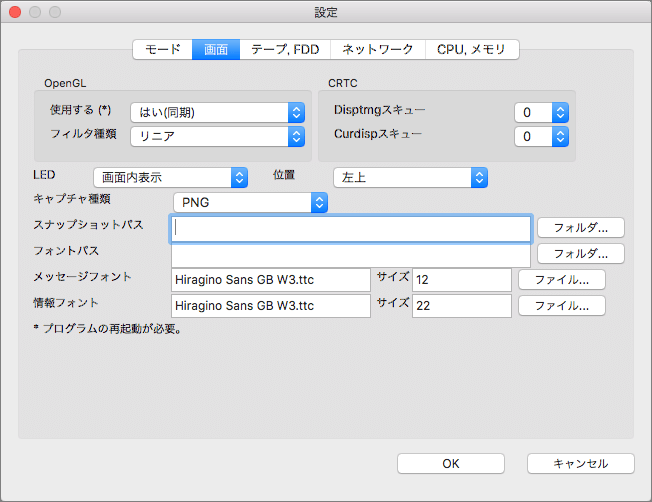Click the 情報フォント file name field
652x502 pixels.
click(271, 306)
